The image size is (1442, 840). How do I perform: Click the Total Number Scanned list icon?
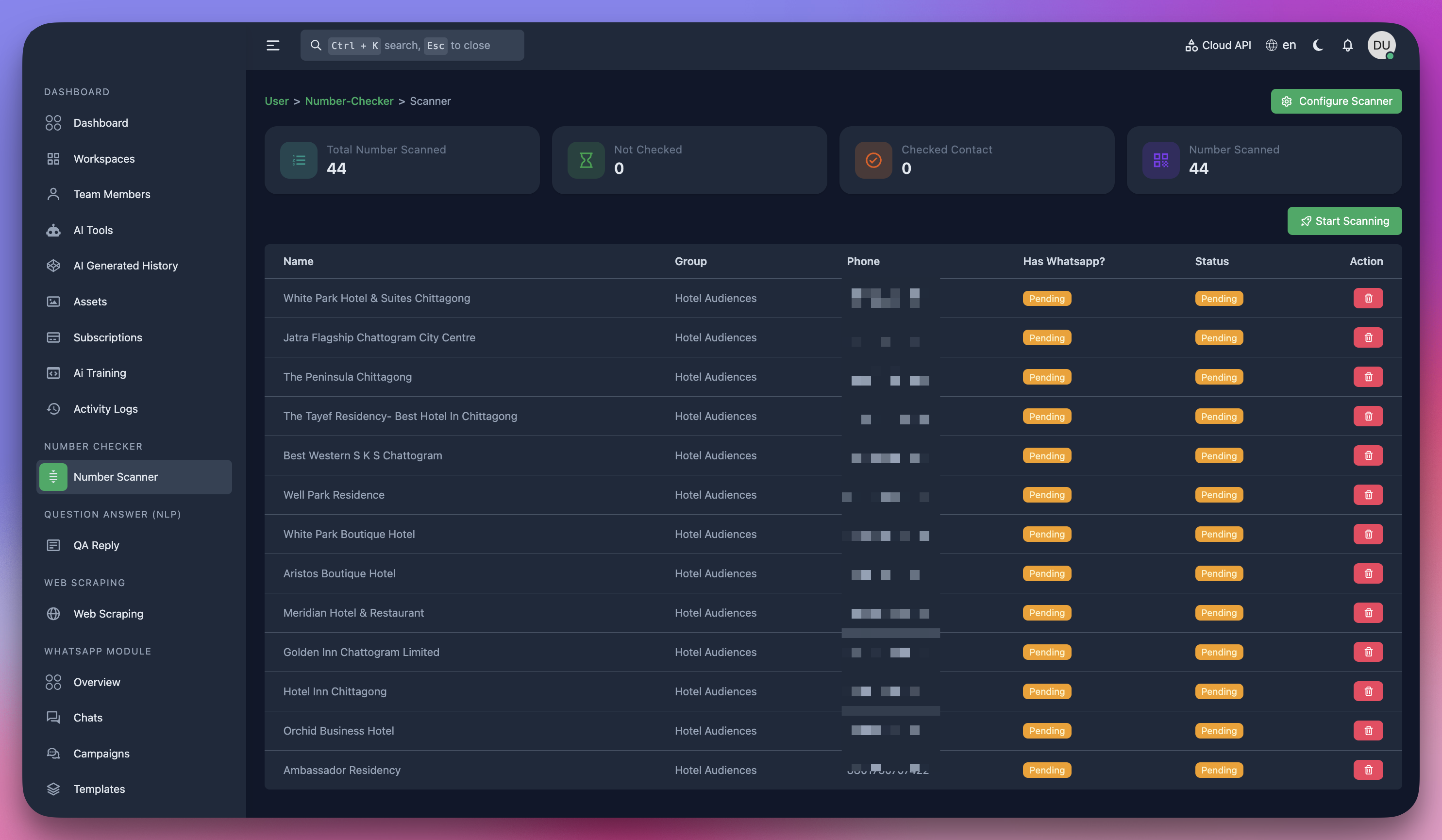click(x=299, y=160)
